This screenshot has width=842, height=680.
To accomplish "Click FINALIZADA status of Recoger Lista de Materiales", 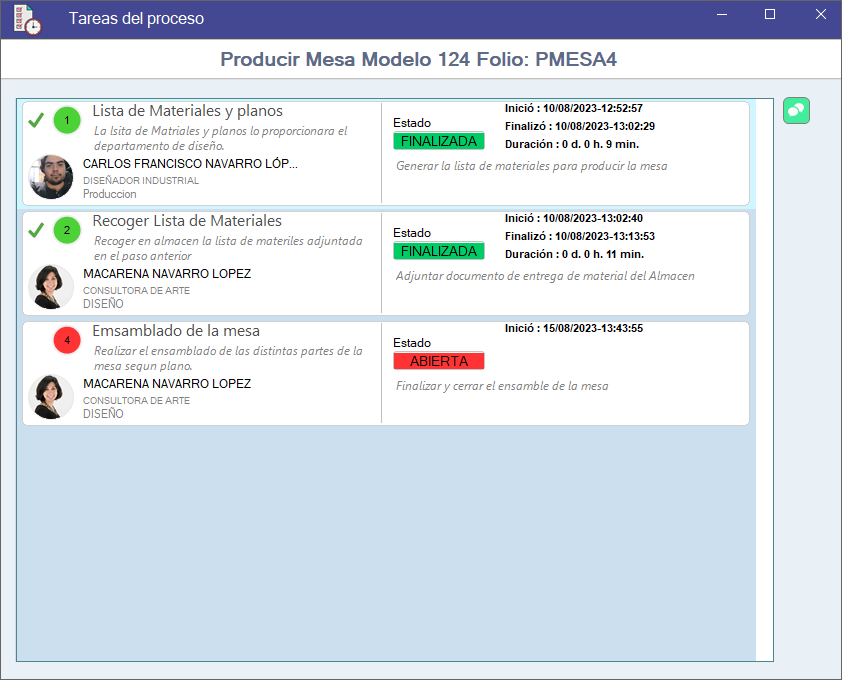I will 439,251.
